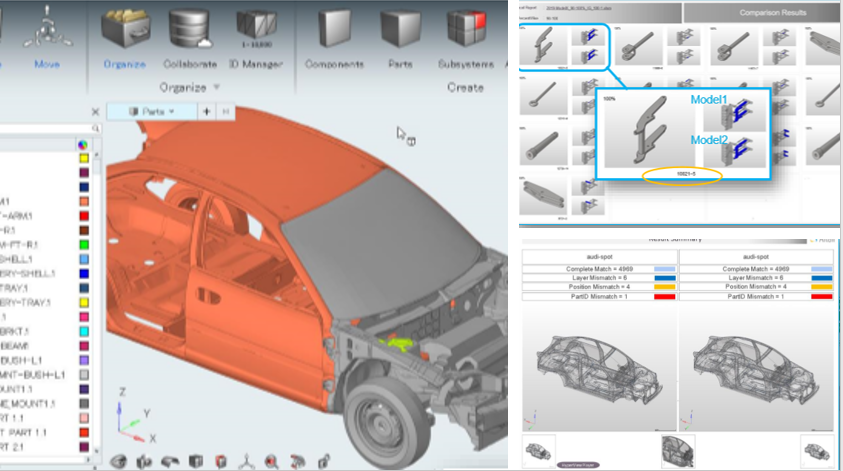Expand the Organize group dropdown arrow

pos(217,87)
